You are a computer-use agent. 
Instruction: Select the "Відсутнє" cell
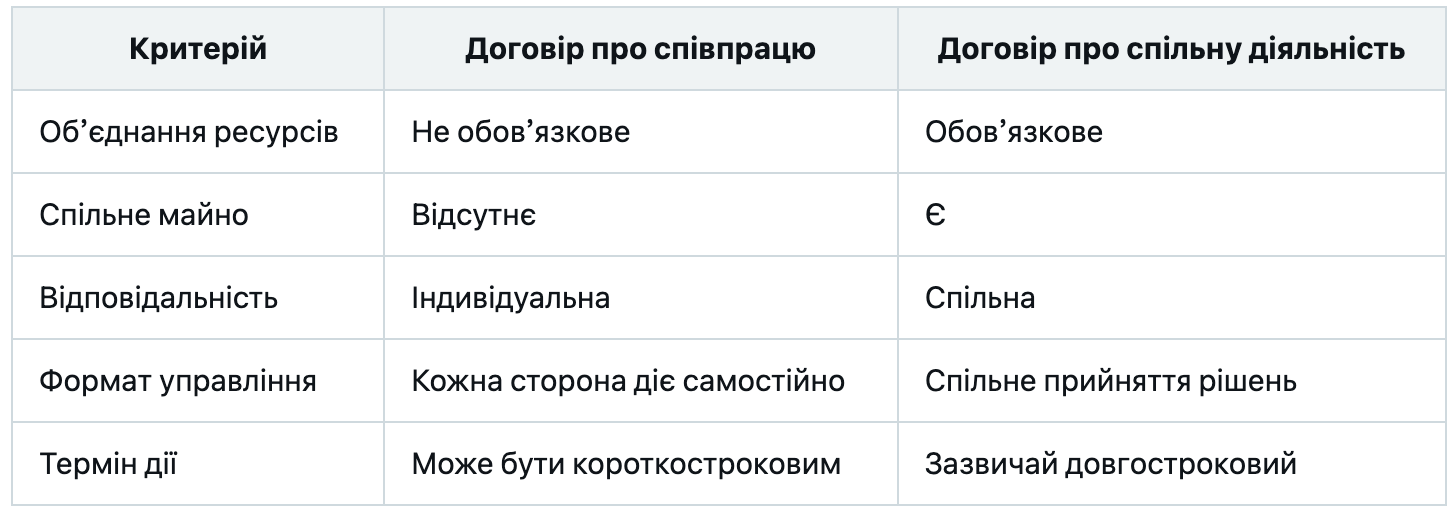(473, 216)
